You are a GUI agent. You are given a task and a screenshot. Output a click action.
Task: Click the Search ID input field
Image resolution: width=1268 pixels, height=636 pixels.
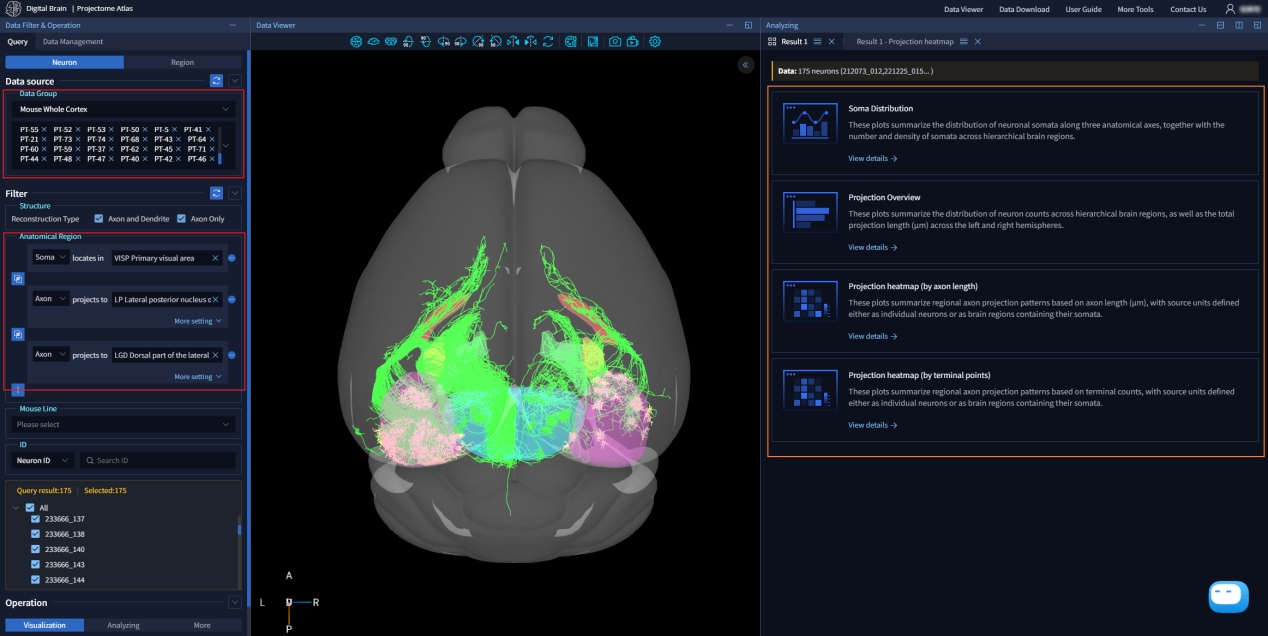pyautogui.click(x=160, y=461)
